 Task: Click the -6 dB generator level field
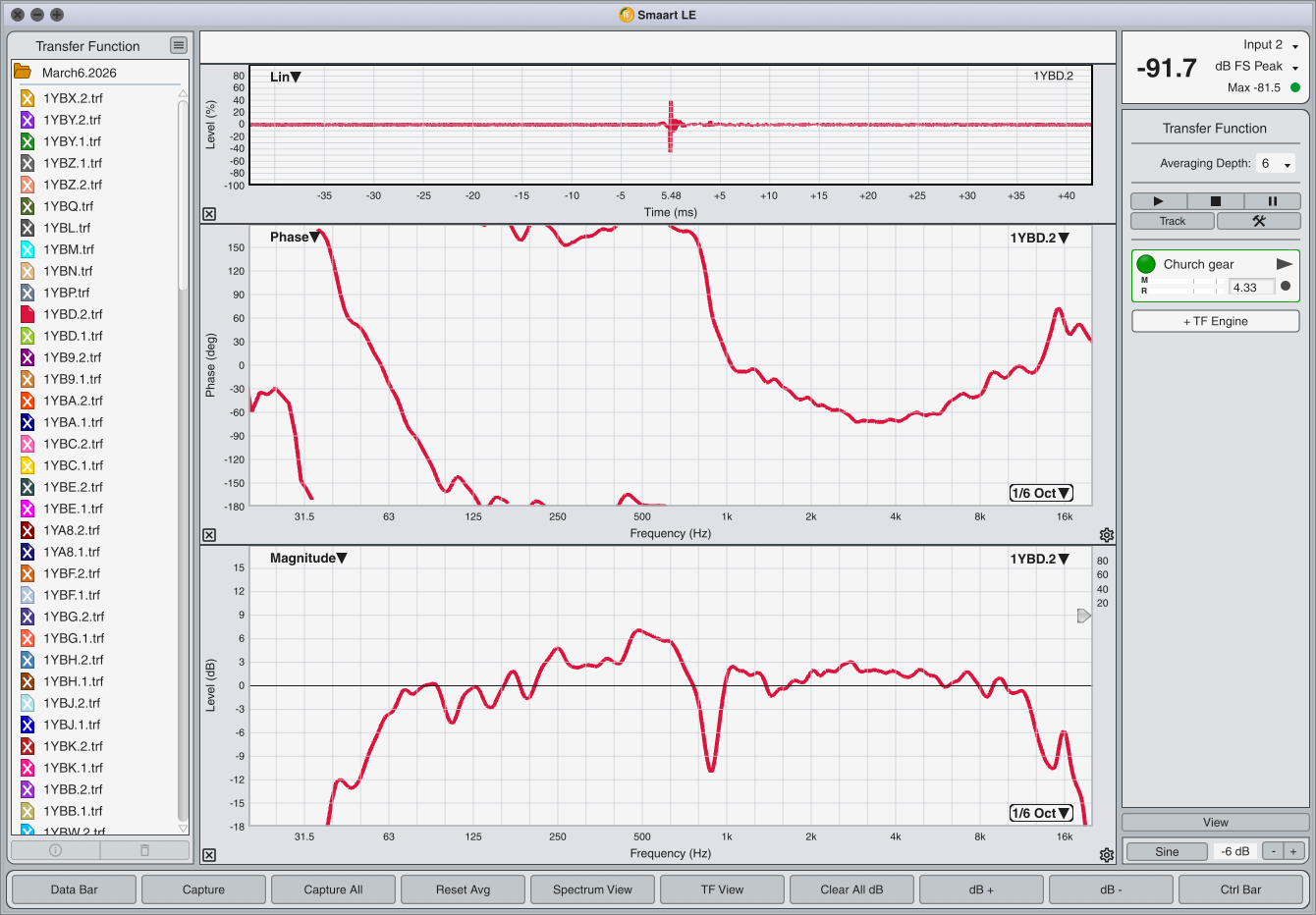pyautogui.click(x=1235, y=851)
